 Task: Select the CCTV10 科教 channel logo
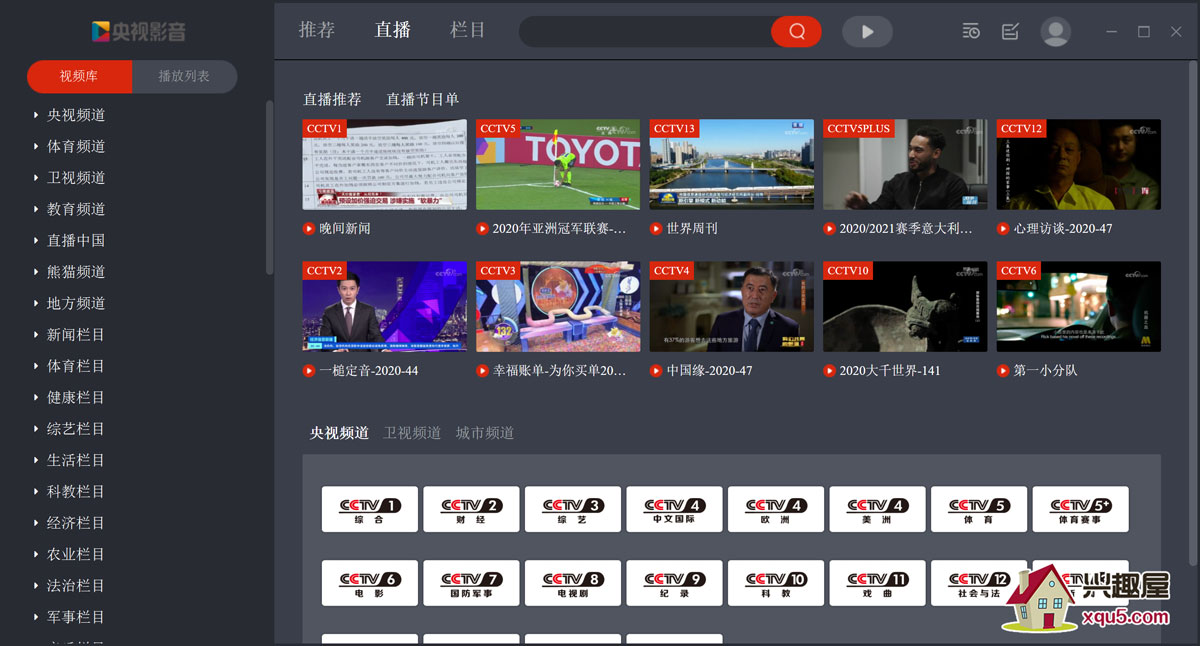(x=776, y=583)
